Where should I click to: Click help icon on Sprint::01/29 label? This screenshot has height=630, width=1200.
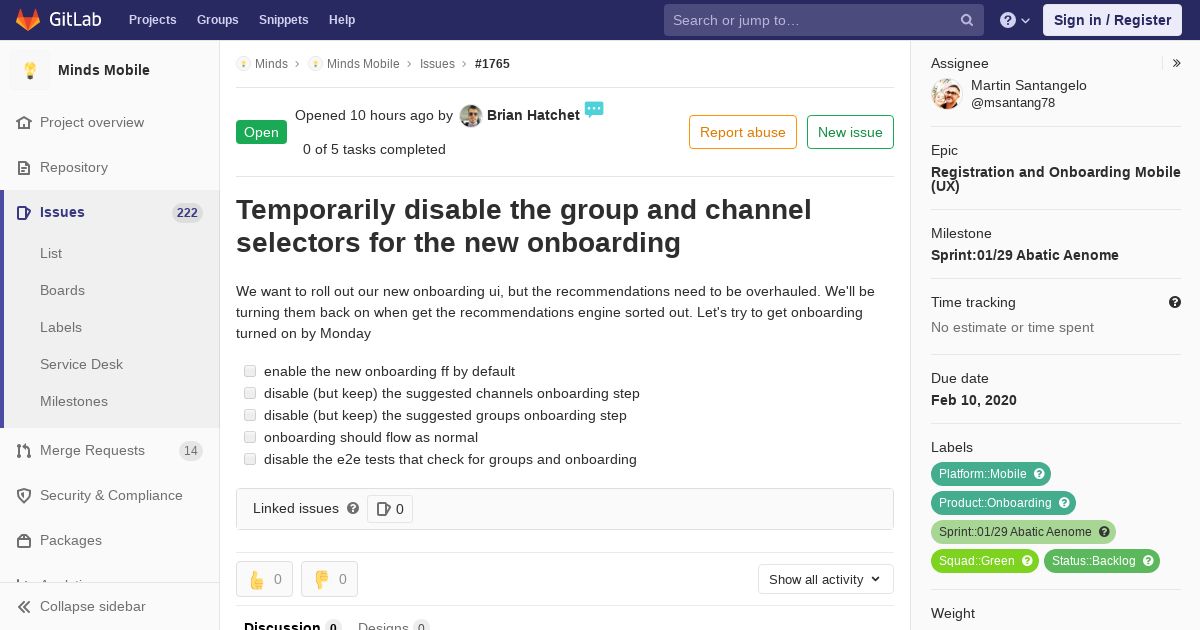(x=1104, y=532)
